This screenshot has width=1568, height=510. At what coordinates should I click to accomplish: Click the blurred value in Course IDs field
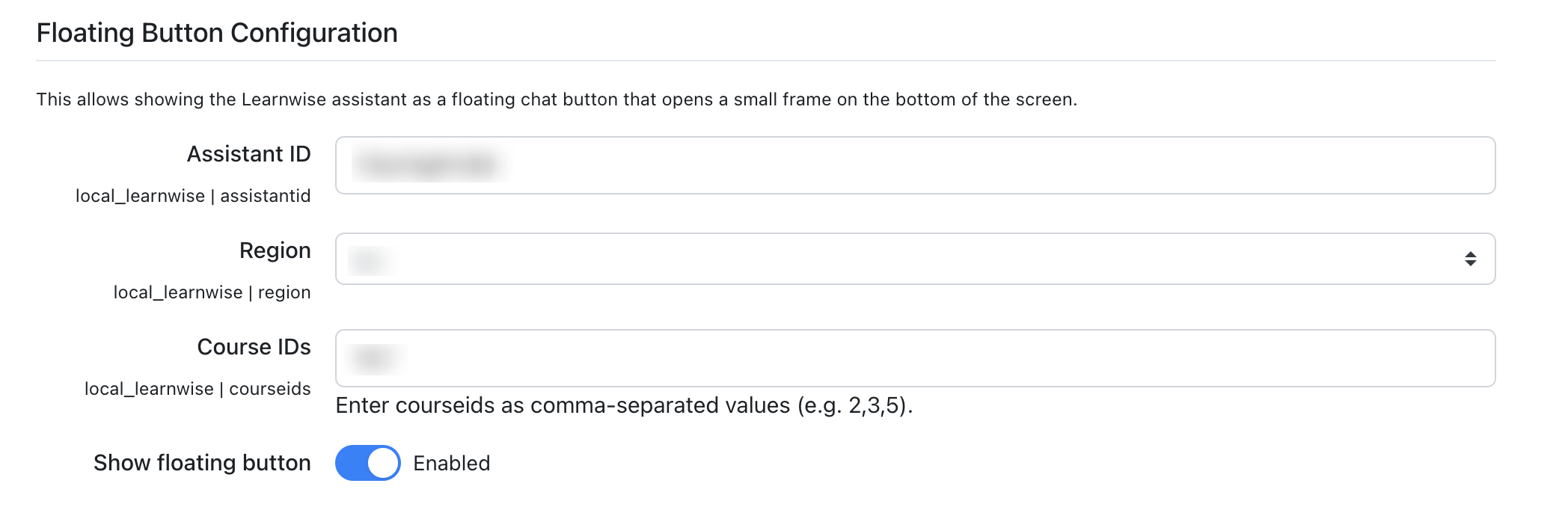(376, 358)
